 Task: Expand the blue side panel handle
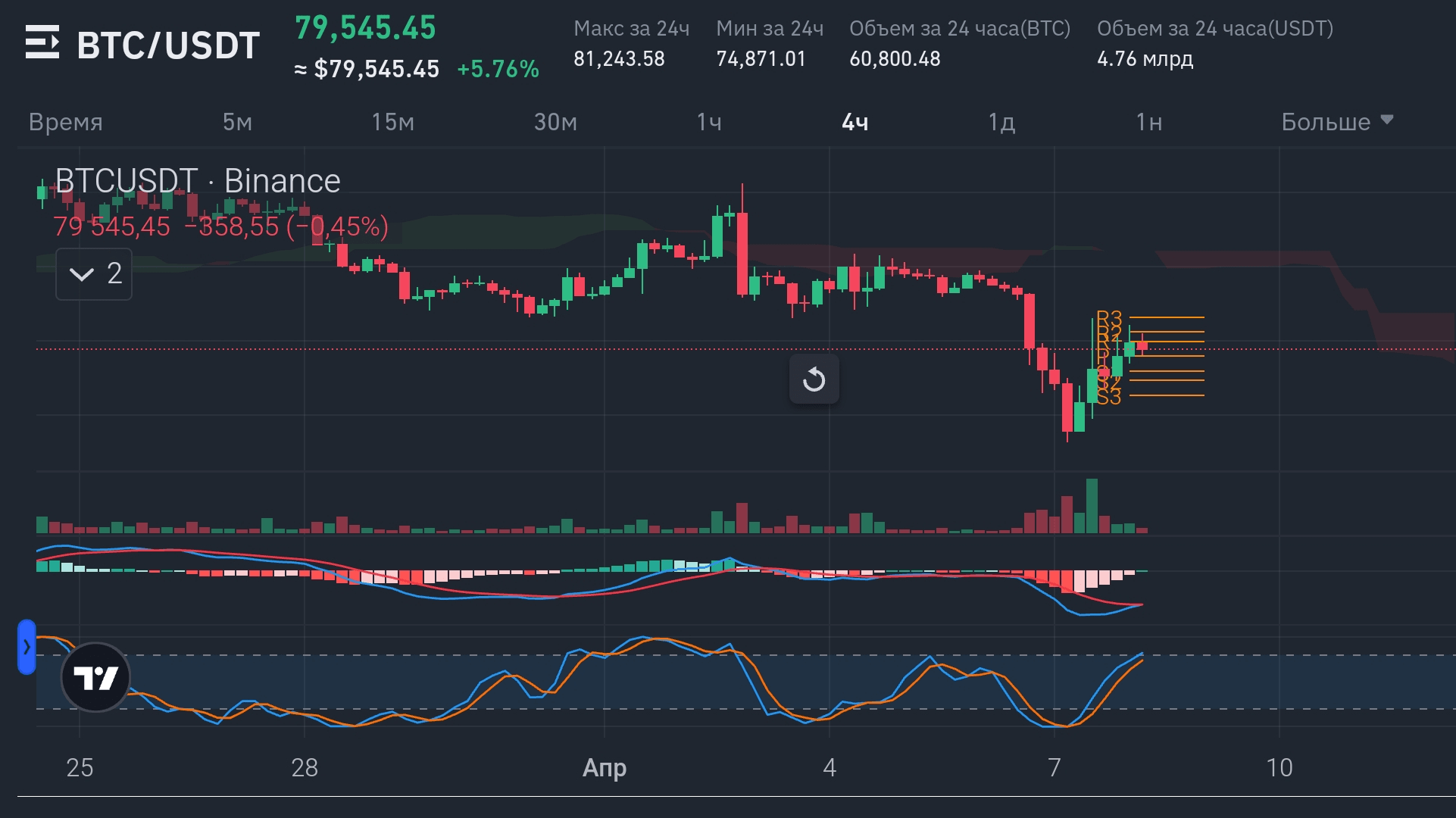pyautogui.click(x=27, y=647)
